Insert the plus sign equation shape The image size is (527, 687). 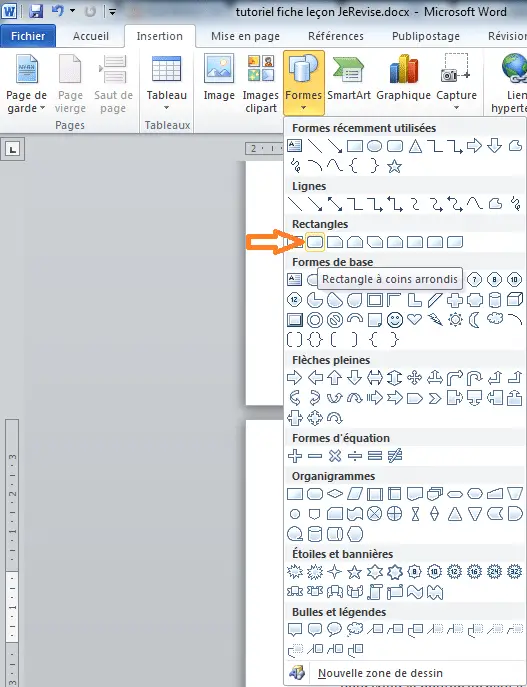click(295, 456)
